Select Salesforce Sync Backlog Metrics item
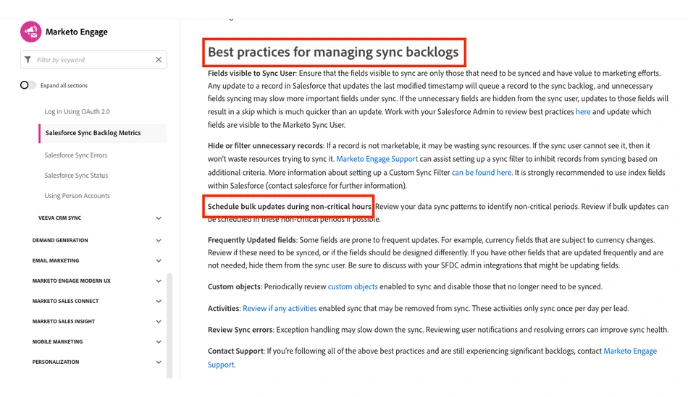688x397 pixels. pos(103,133)
